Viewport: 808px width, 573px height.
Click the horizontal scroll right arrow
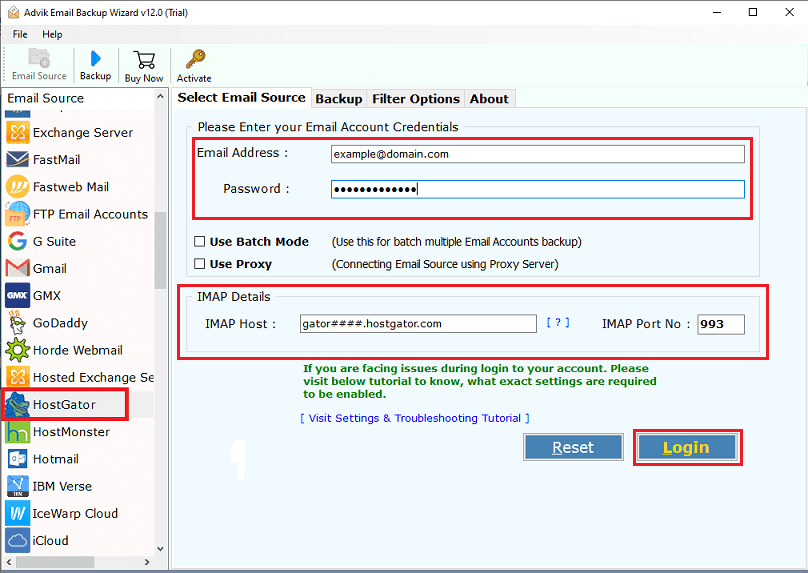coord(147,562)
